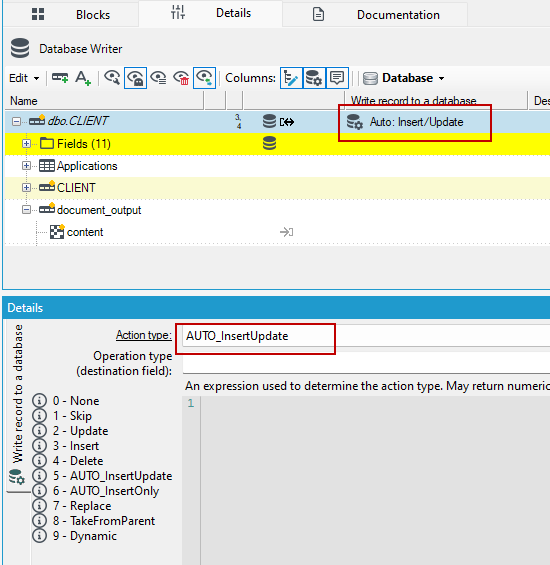Toggle the tree edit column button
The image size is (550, 565).
(x=291, y=78)
